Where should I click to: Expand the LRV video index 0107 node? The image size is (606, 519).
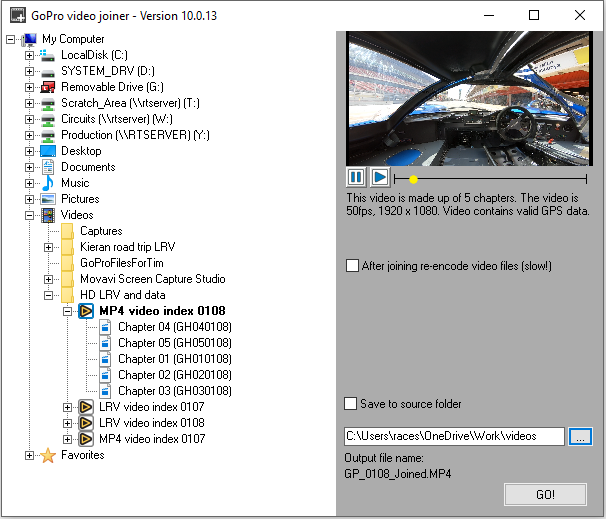tap(68, 407)
